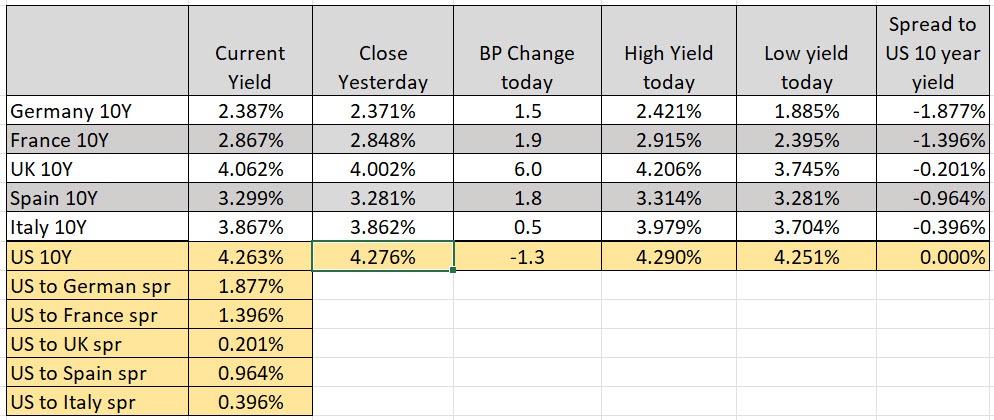Click the France 10Y current yield cell
The width and height of the screenshot is (994, 420).
tap(250, 139)
